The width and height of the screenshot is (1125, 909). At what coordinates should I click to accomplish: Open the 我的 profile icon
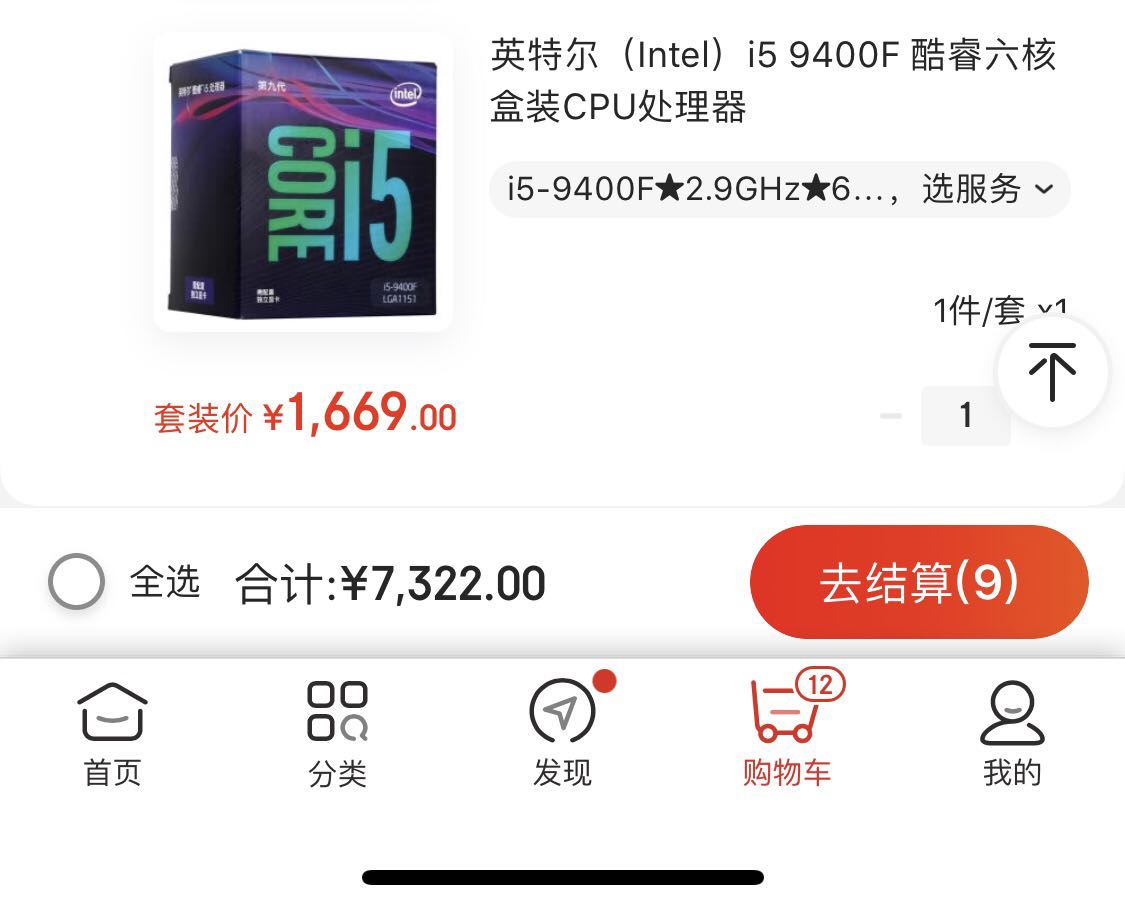tap(1012, 712)
